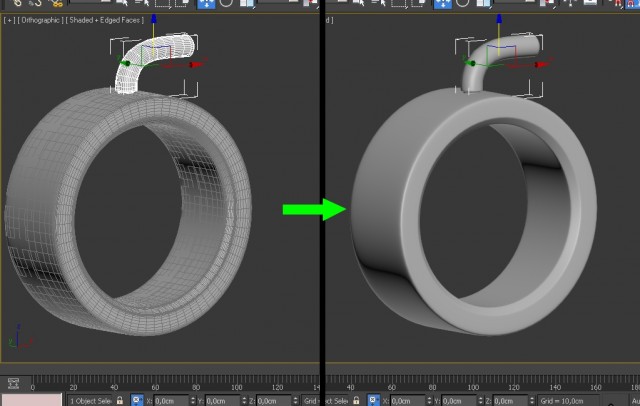Image resolution: width=640 pixels, height=406 pixels.
Task: Click the X spinner arrows in the right status bar
Action: [429, 401]
